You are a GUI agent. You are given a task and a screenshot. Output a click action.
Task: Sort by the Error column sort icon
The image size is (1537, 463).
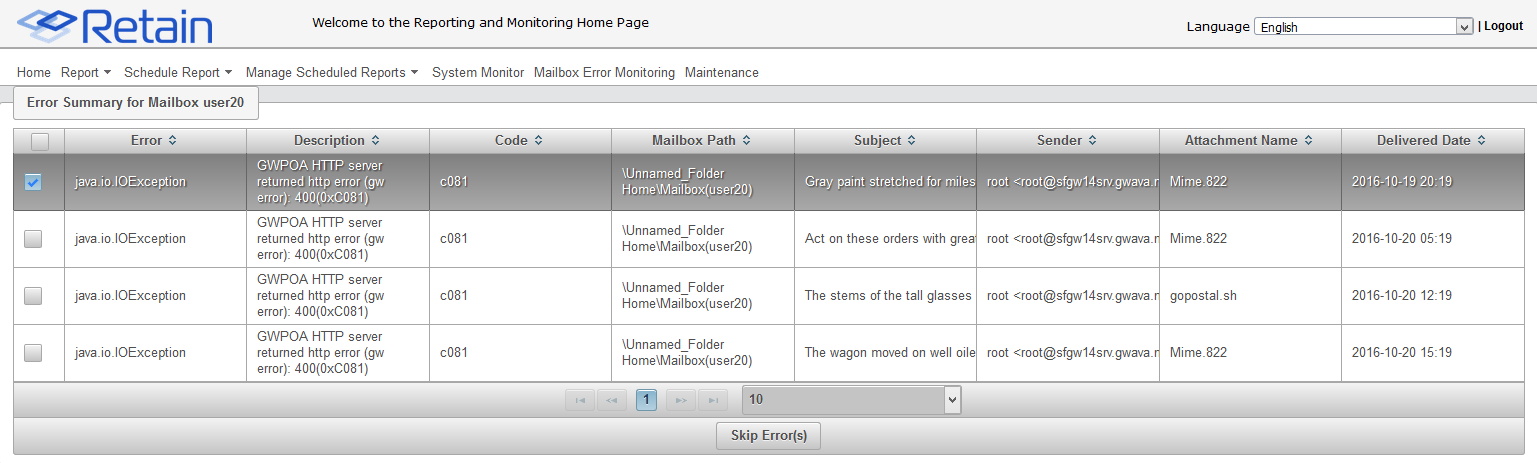[x=172, y=141]
